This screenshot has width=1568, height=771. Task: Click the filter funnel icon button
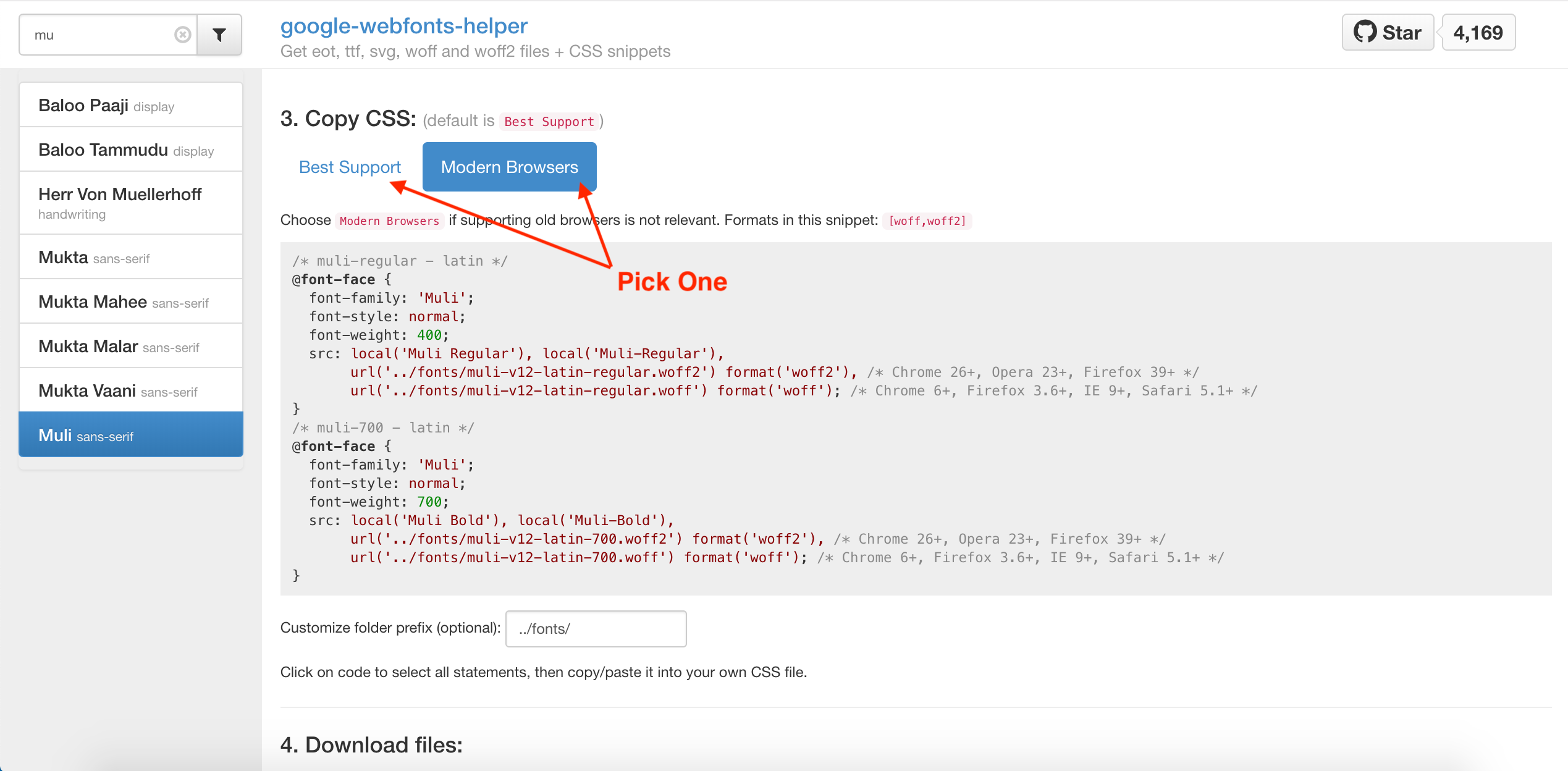pyautogui.click(x=219, y=35)
